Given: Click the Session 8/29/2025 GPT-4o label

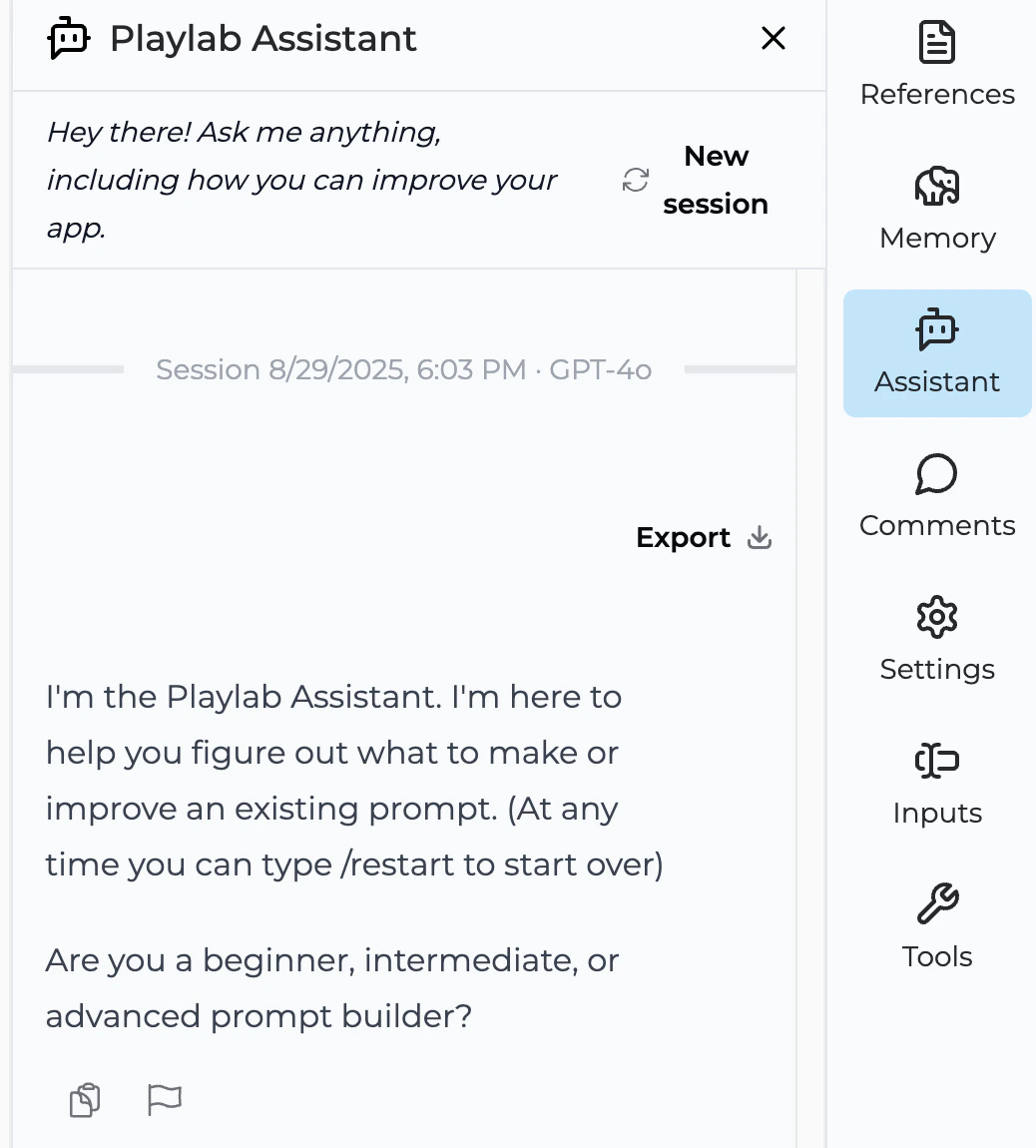Looking at the screenshot, I should pos(403,369).
